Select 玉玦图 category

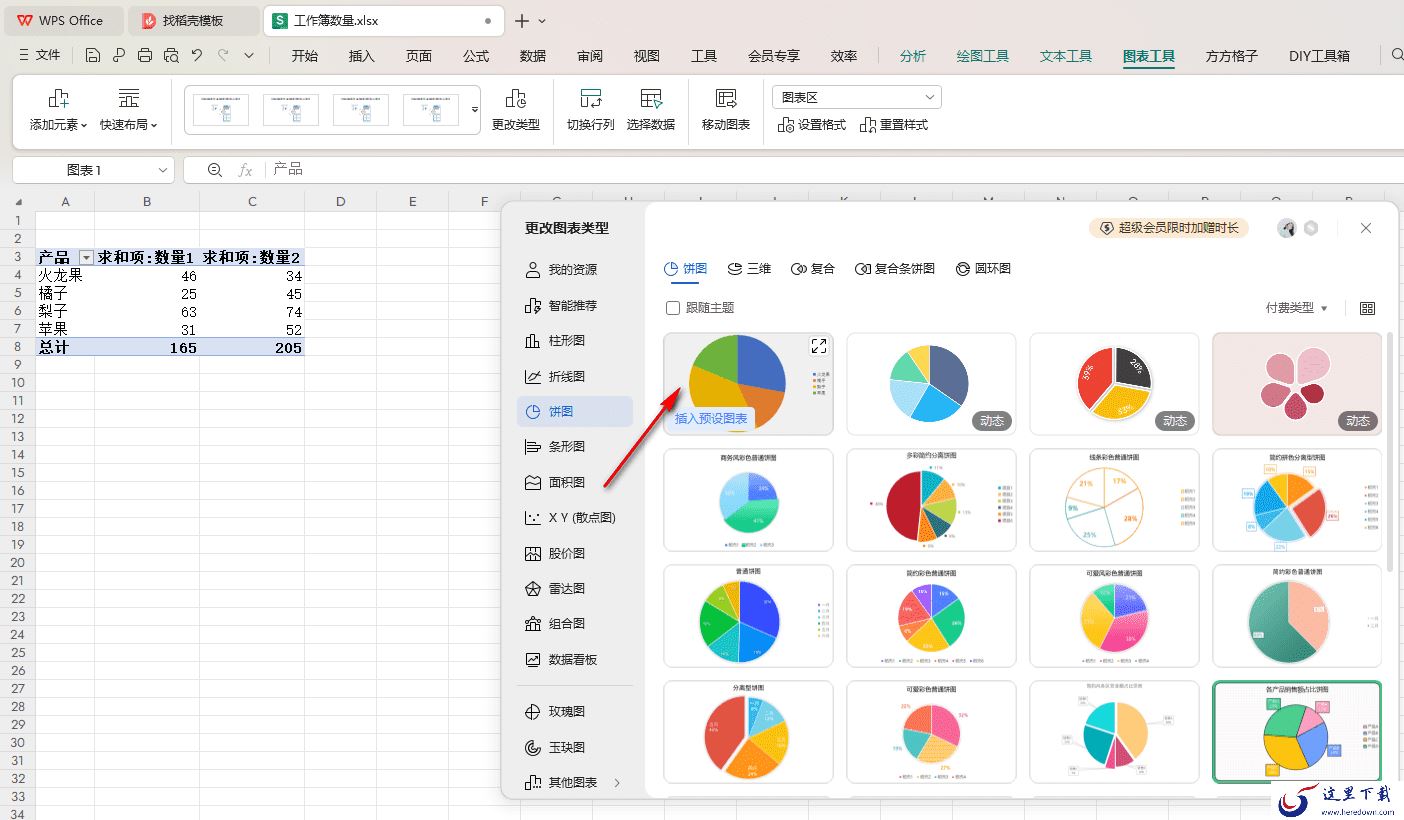(x=574, y=748)
